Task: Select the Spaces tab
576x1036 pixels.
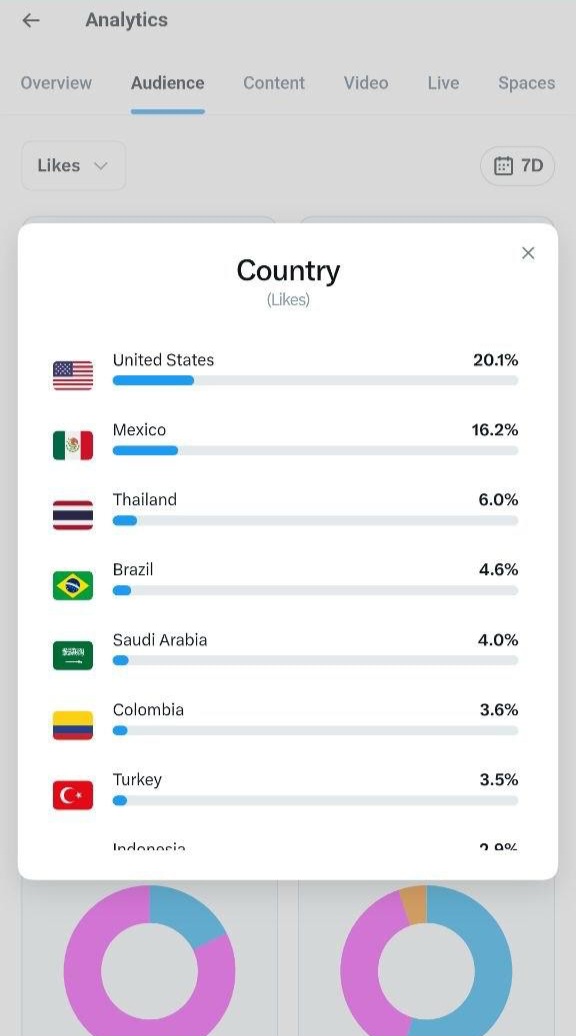Action: 526,83
